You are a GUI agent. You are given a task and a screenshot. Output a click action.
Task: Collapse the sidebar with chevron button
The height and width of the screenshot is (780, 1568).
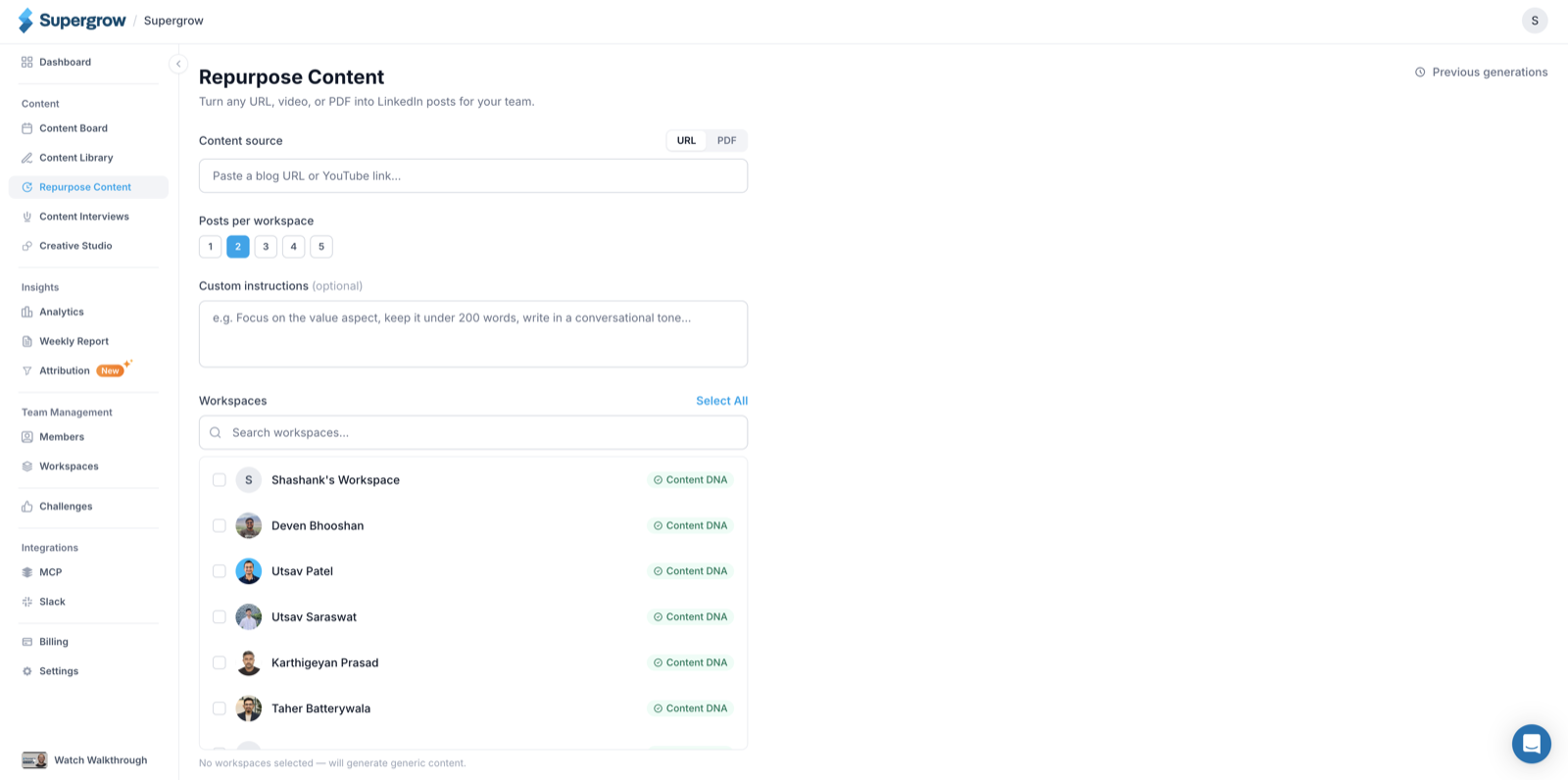coord(178,64)
